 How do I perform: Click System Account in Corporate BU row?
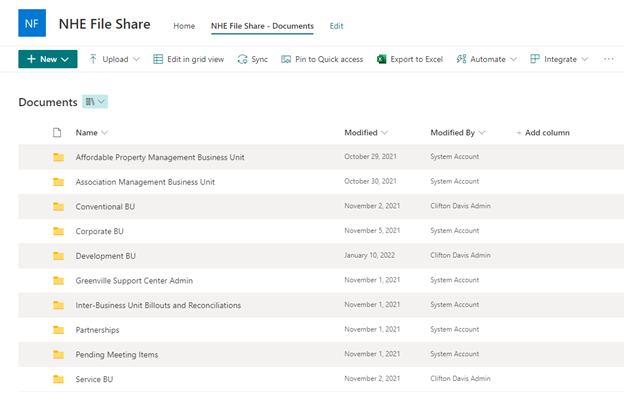(454, 230)
